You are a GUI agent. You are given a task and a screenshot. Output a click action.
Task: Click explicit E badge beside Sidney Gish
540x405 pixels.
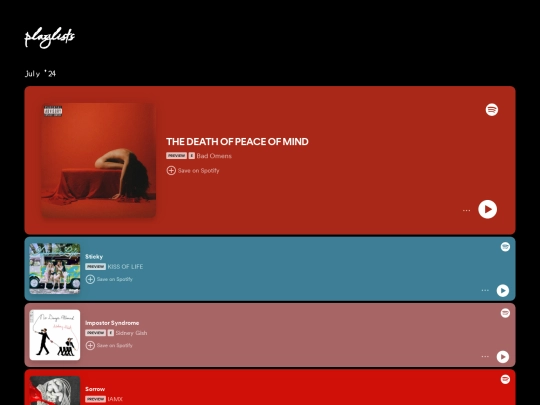pos(111,333)
